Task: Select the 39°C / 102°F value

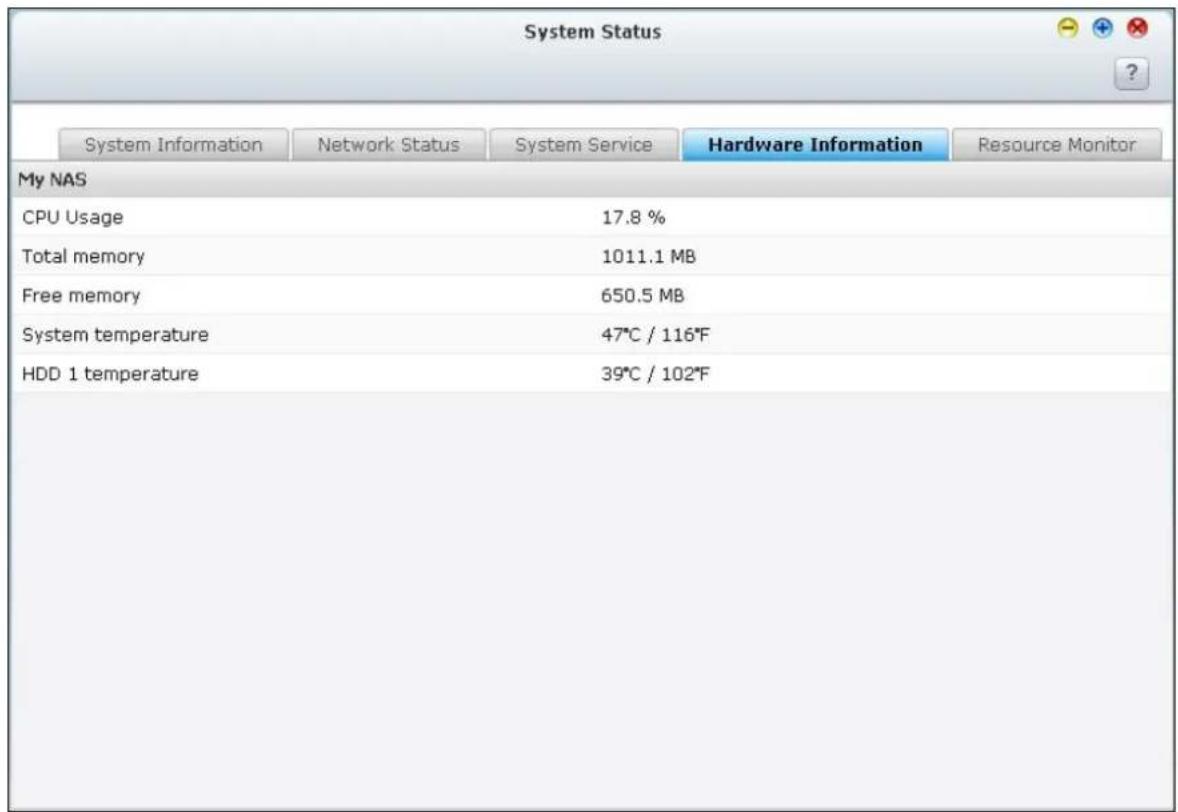Action: (x=655, y=373)
